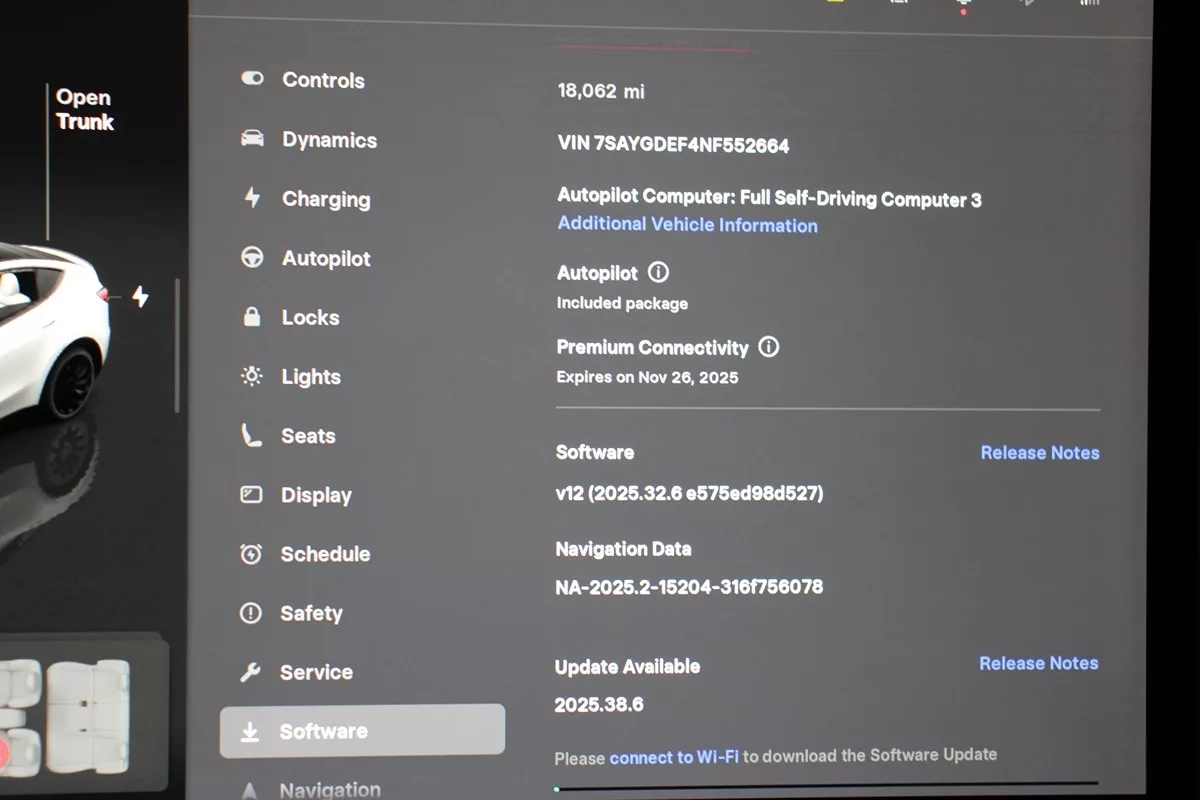Click the Lights sun icon

pyautogui.click(x=252, y=376)
